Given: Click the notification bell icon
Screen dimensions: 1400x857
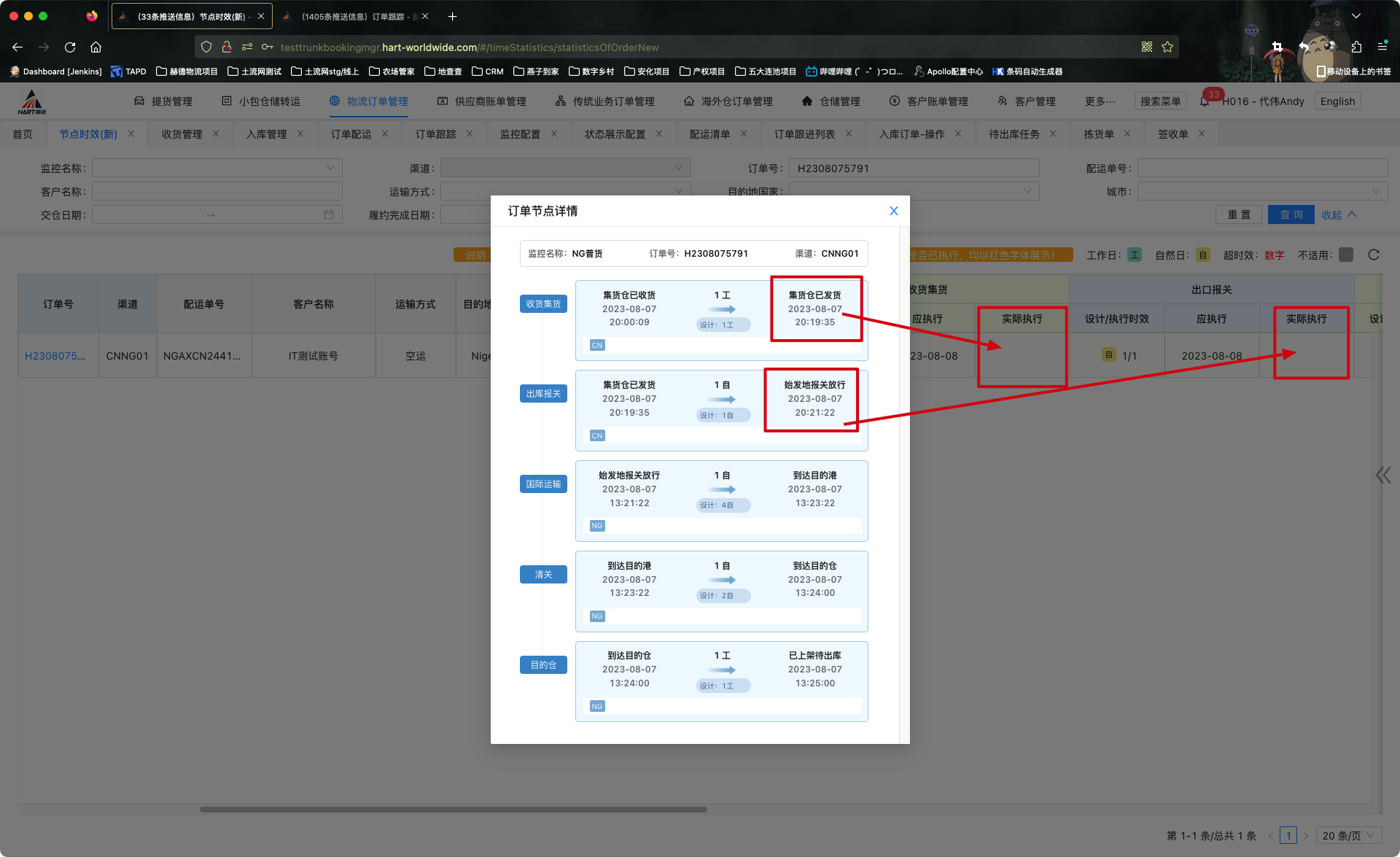Looking at the screenshot, I should tap(1205, 101).
